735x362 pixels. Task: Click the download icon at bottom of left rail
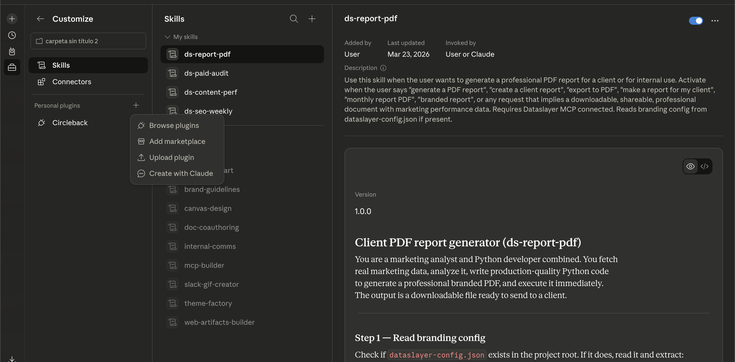point(12,359)
